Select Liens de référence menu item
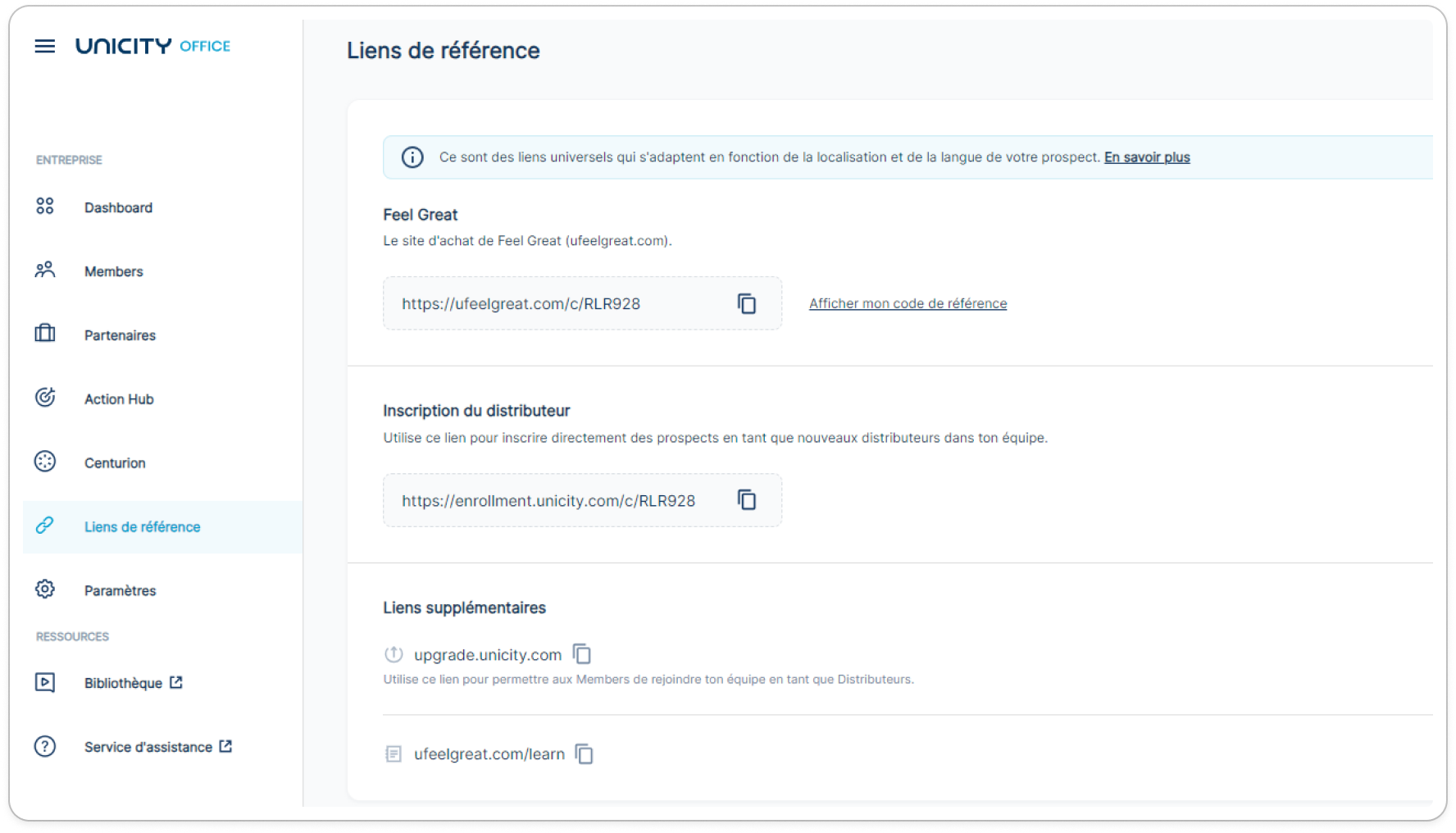1456x833 pixels. [x=162, y=527]
